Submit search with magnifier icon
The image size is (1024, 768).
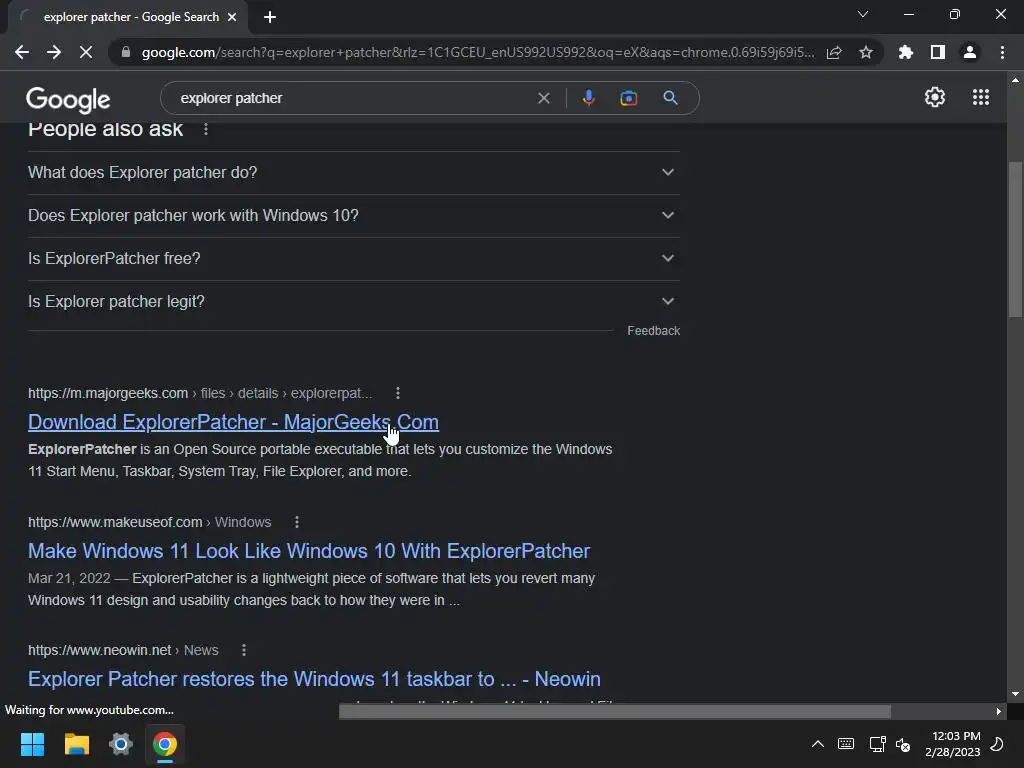point(670,98)
